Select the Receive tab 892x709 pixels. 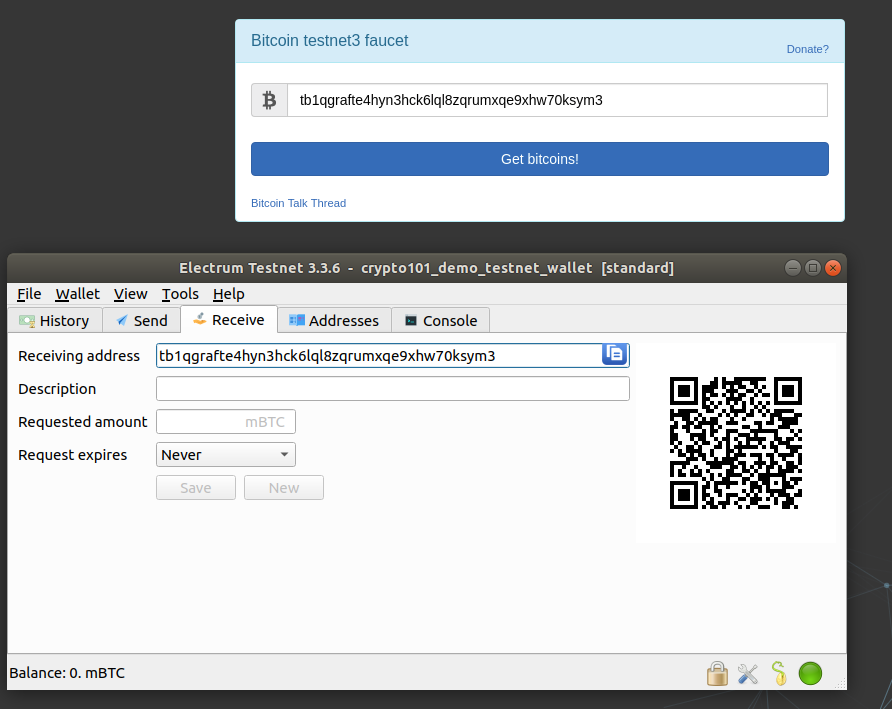click(x=229, y=320)
